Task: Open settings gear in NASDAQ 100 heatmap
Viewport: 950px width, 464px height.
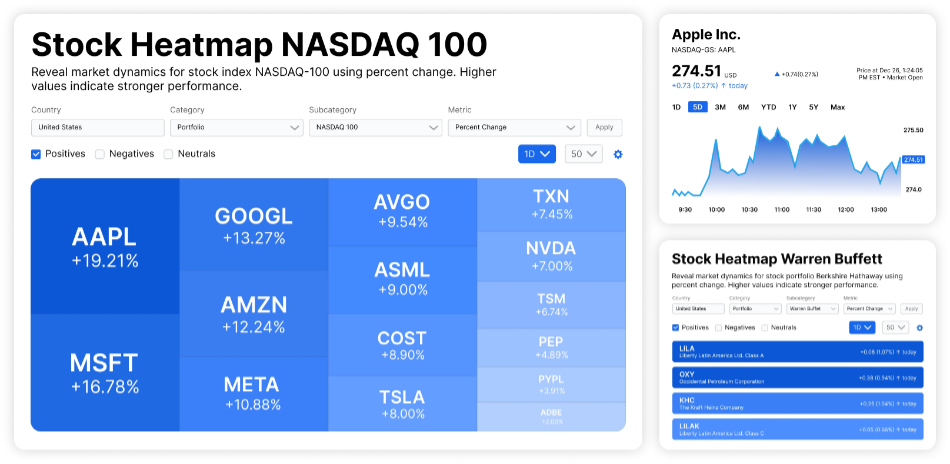Action: [618, 154]
